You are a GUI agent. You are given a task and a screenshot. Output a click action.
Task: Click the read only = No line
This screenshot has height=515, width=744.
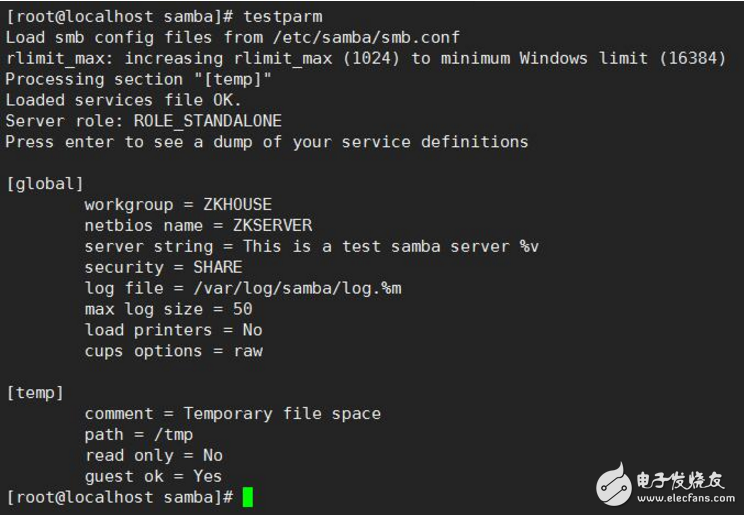pyautogui.click(x=153, y=455)
